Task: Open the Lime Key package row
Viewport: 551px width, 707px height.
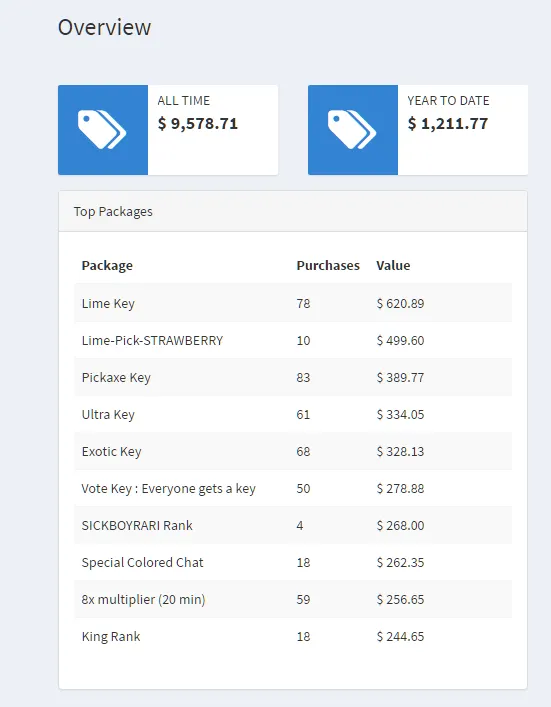Action: (293, 303)
